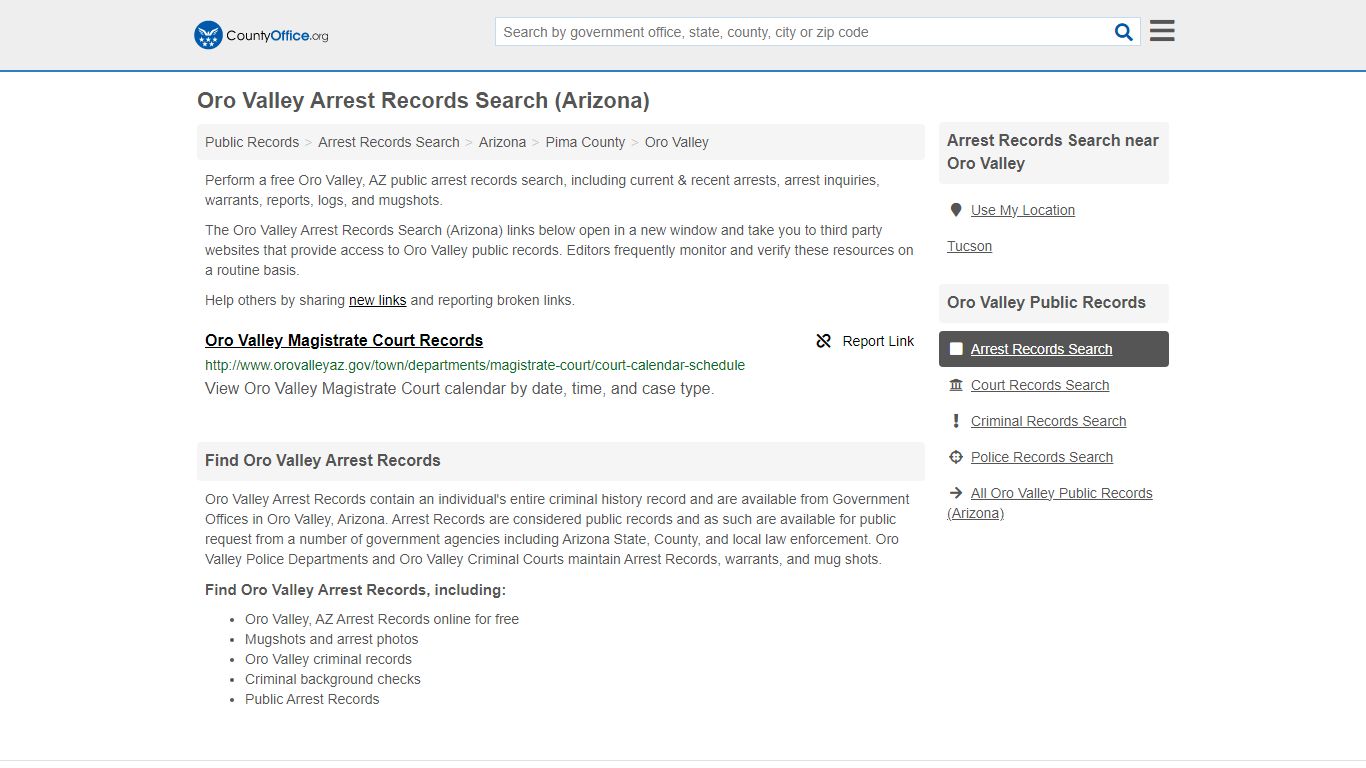This screenshot has width=1366, height=768.
Task: Click the page title heading
Action: point(423,100)
